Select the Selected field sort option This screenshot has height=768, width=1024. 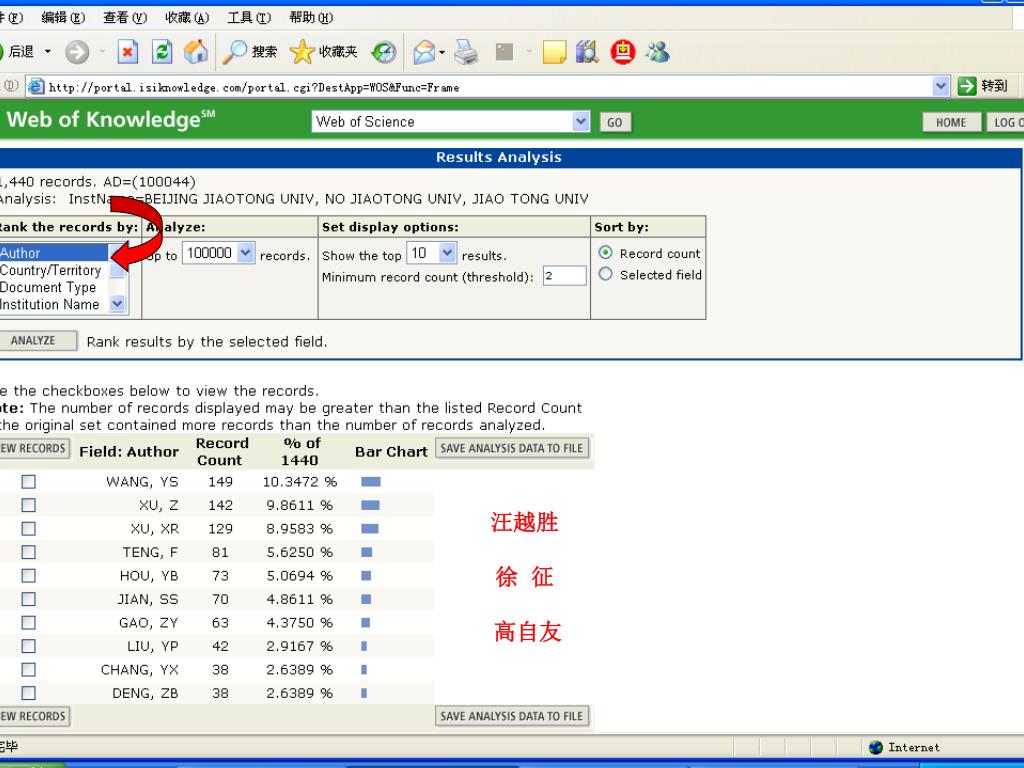pyautogui.click(x=605, y=274)
